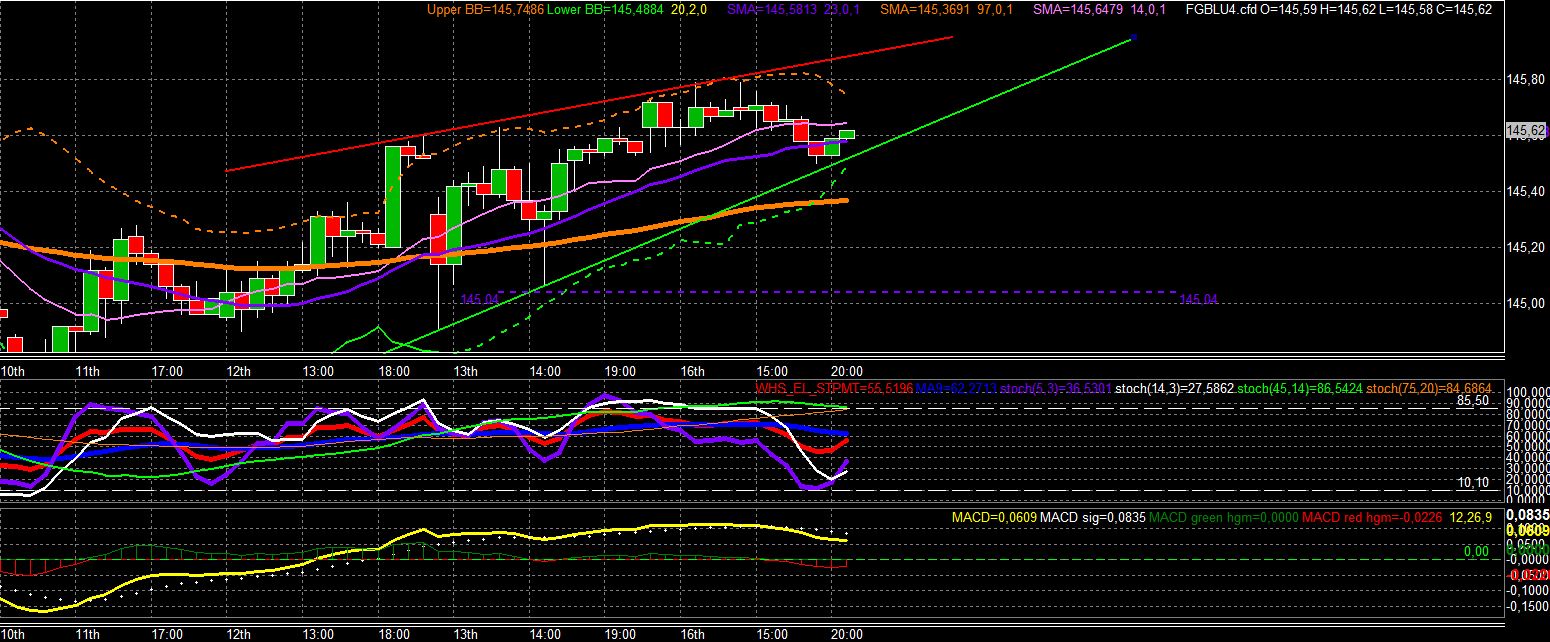
Task: Click the 145,40 price axis label
Action: click(x=1527, y=191)
